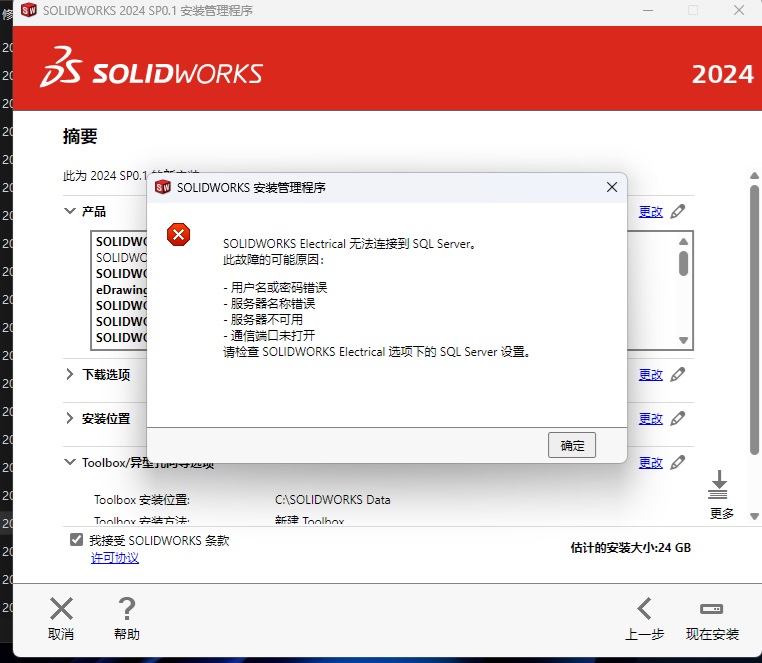Click pencil edit icon for 产品

click(x=677, y=211)
